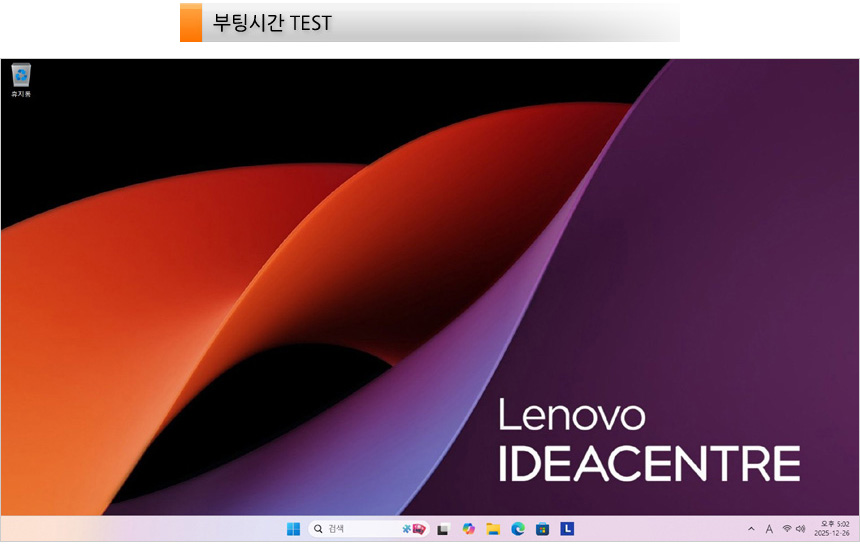Launch Copilot from the taskbar
Viewport: 860px width, 546px height.
click(468, 529)
